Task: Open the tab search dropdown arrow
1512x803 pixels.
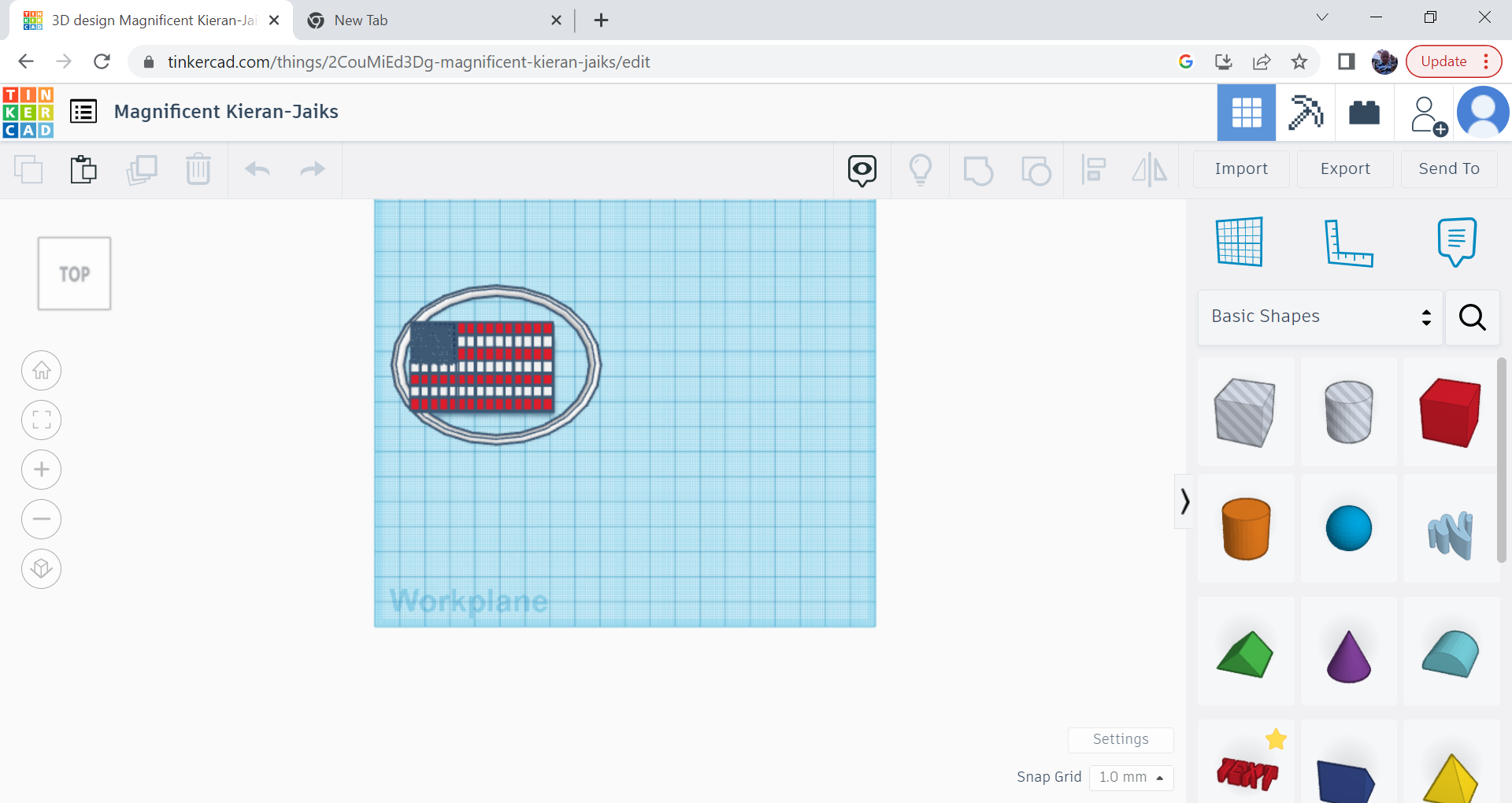Action: [x=1322, y=17]
